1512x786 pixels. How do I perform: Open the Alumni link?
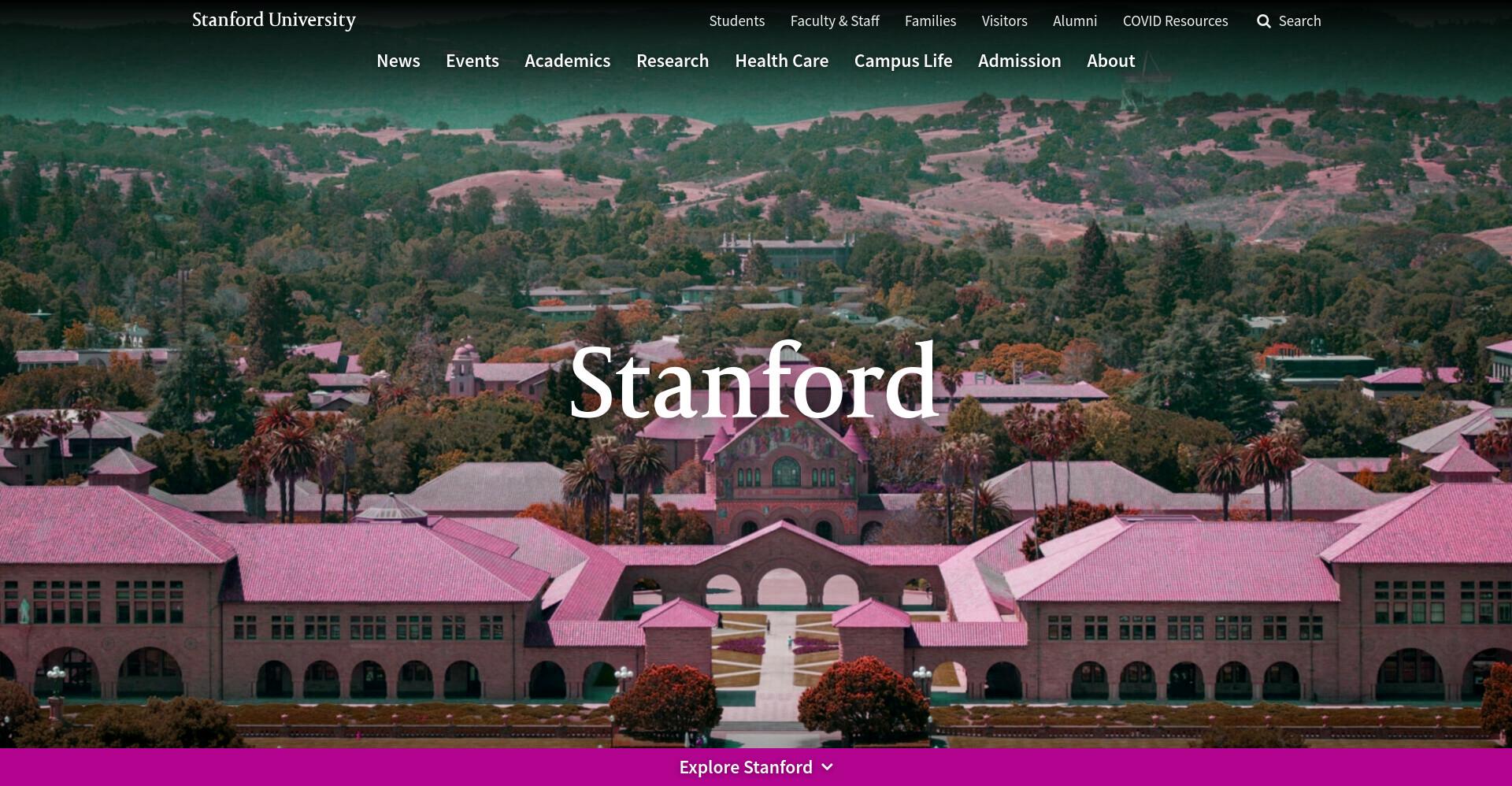tap(1075, 21)
